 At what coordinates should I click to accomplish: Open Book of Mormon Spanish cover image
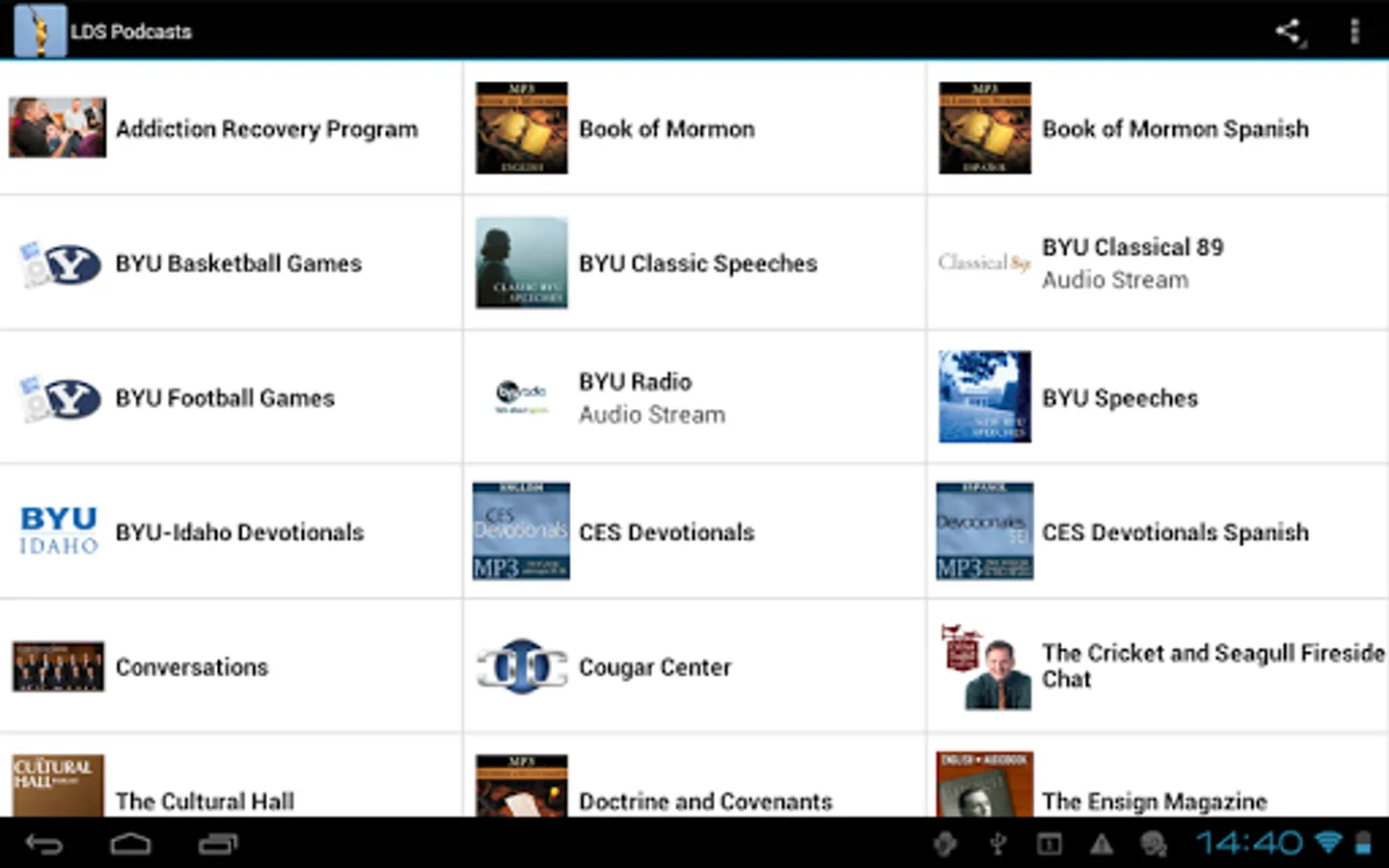[985, 128]
